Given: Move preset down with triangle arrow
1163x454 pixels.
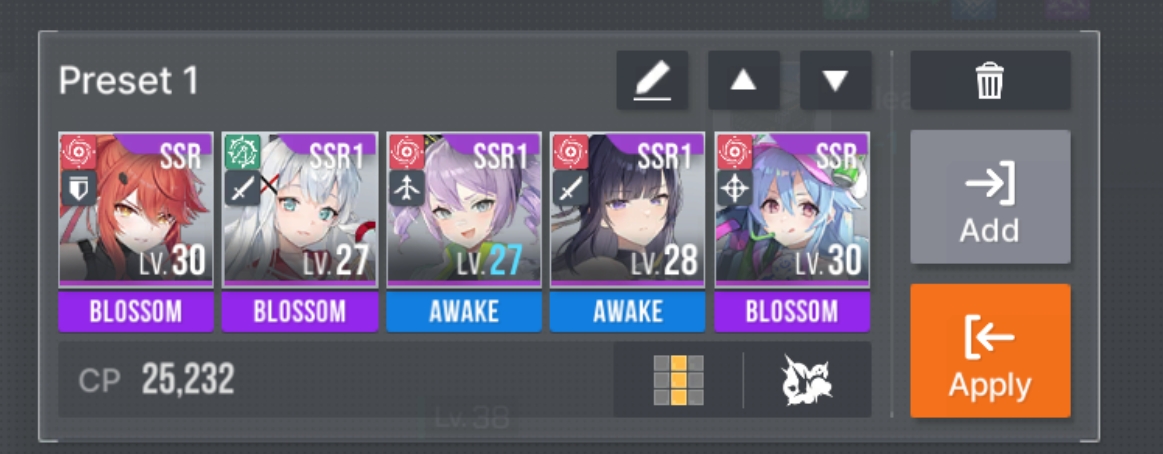Looking at the screenshot, I should (835, 80).
